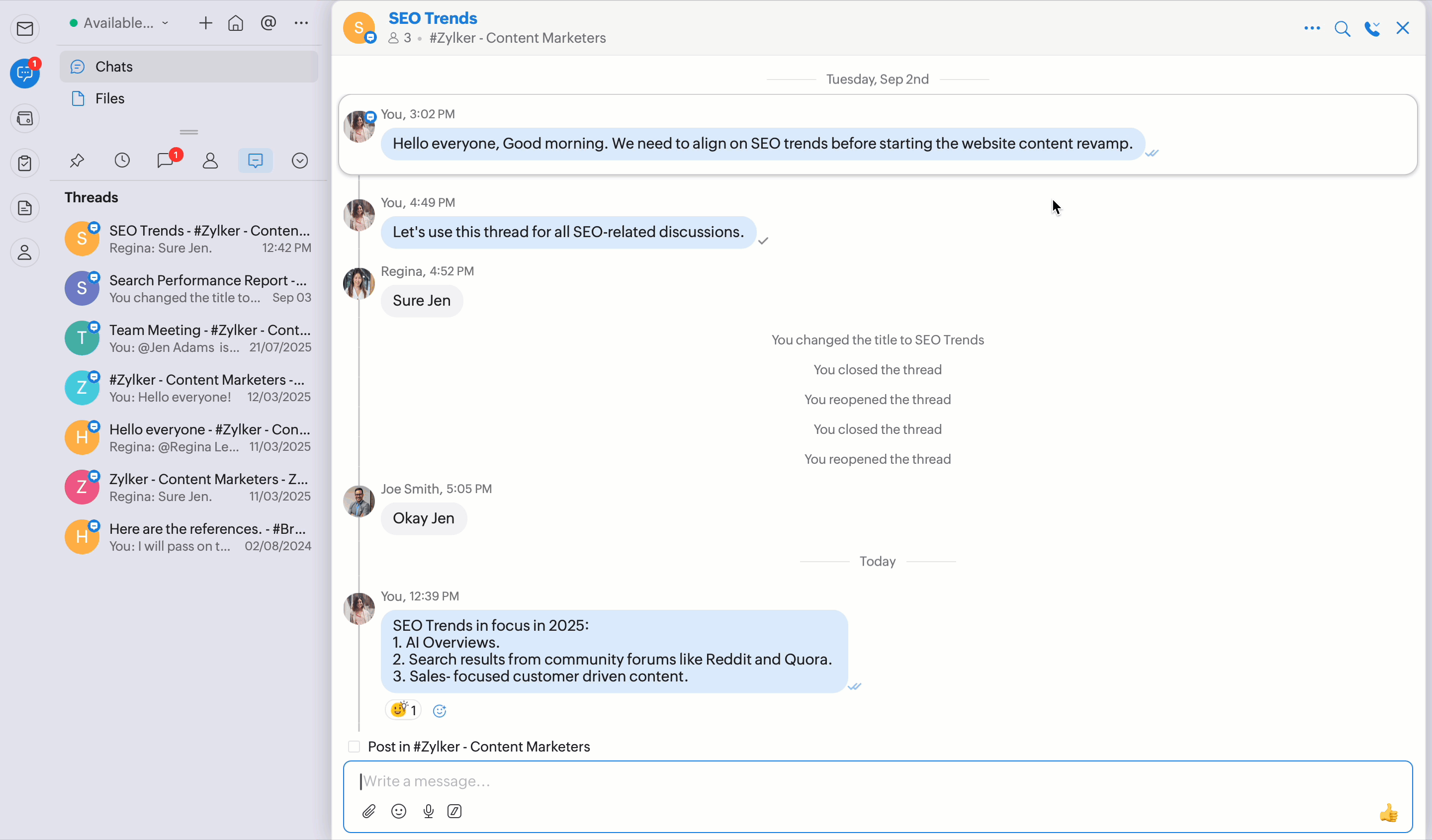Click the thumbs up quick-send icon
Image resolution: width=1432 pixels, height=840 pixels.
(1388, 813)
